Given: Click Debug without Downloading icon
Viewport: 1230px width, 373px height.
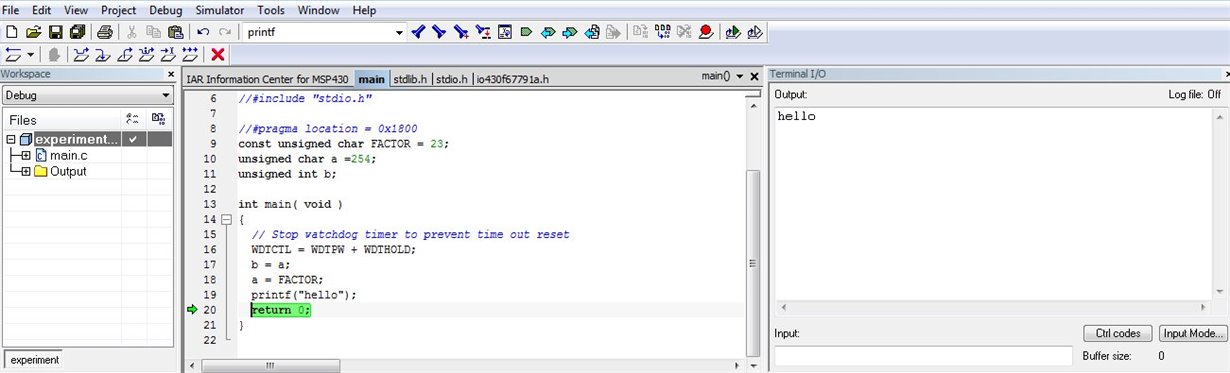Looking at the screenshot, I should coord(756,32).
